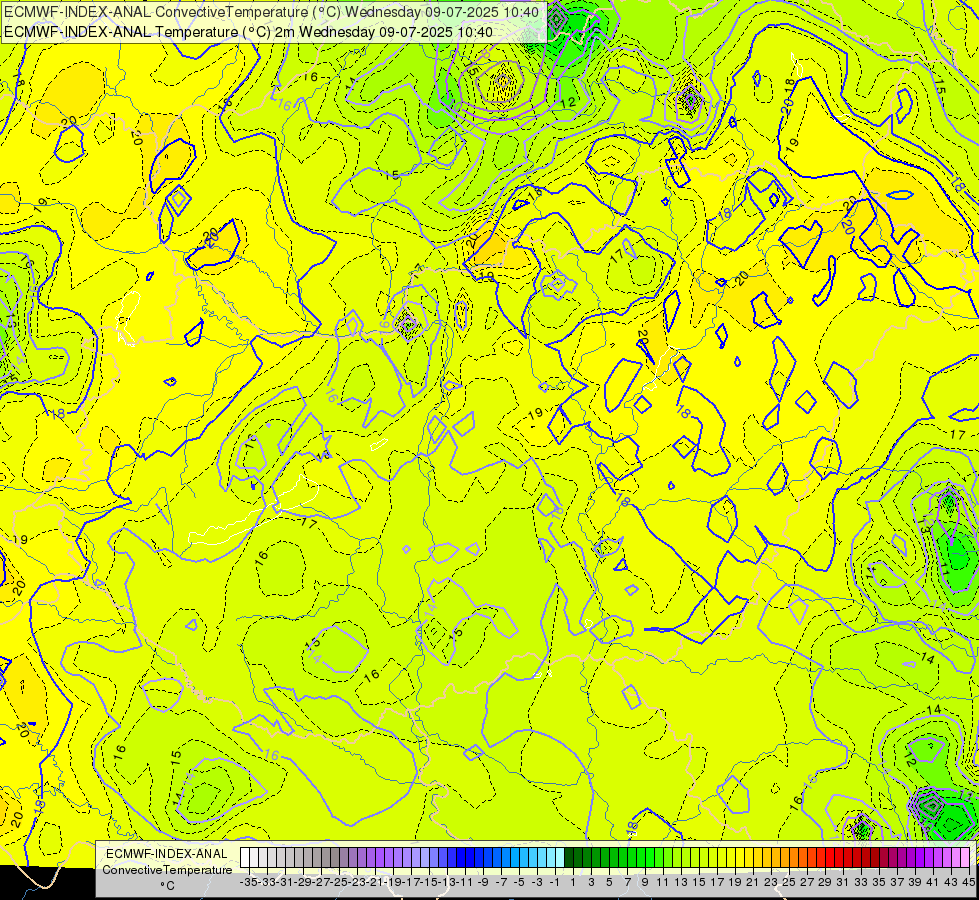Click the -15 value in the color scale
Image resolution: width=979 pixels, height=900 pixels.
[430, 882]
